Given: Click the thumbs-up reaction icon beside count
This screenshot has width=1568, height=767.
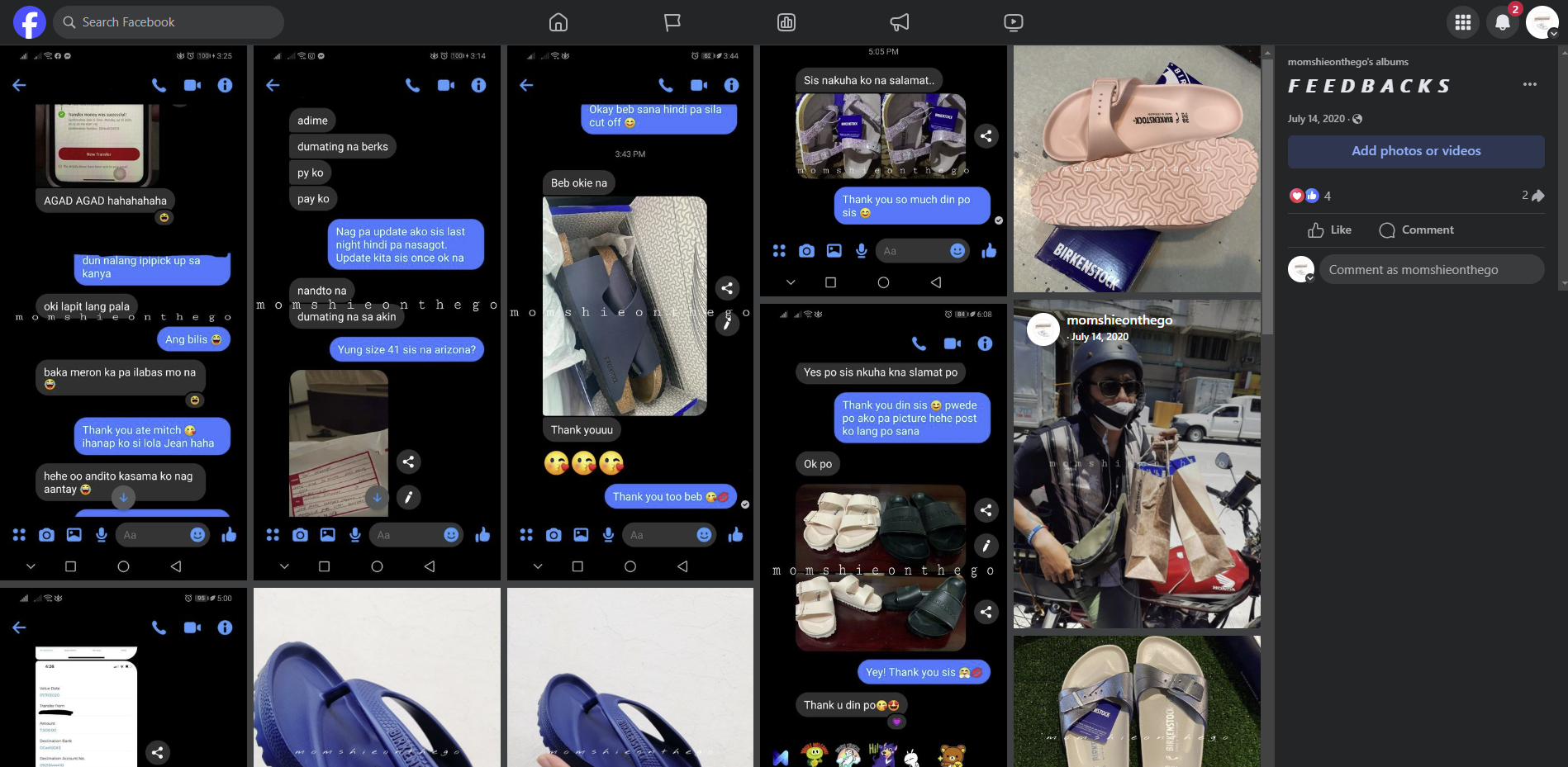Looking at the screenshot, I should click(1312, 196).
